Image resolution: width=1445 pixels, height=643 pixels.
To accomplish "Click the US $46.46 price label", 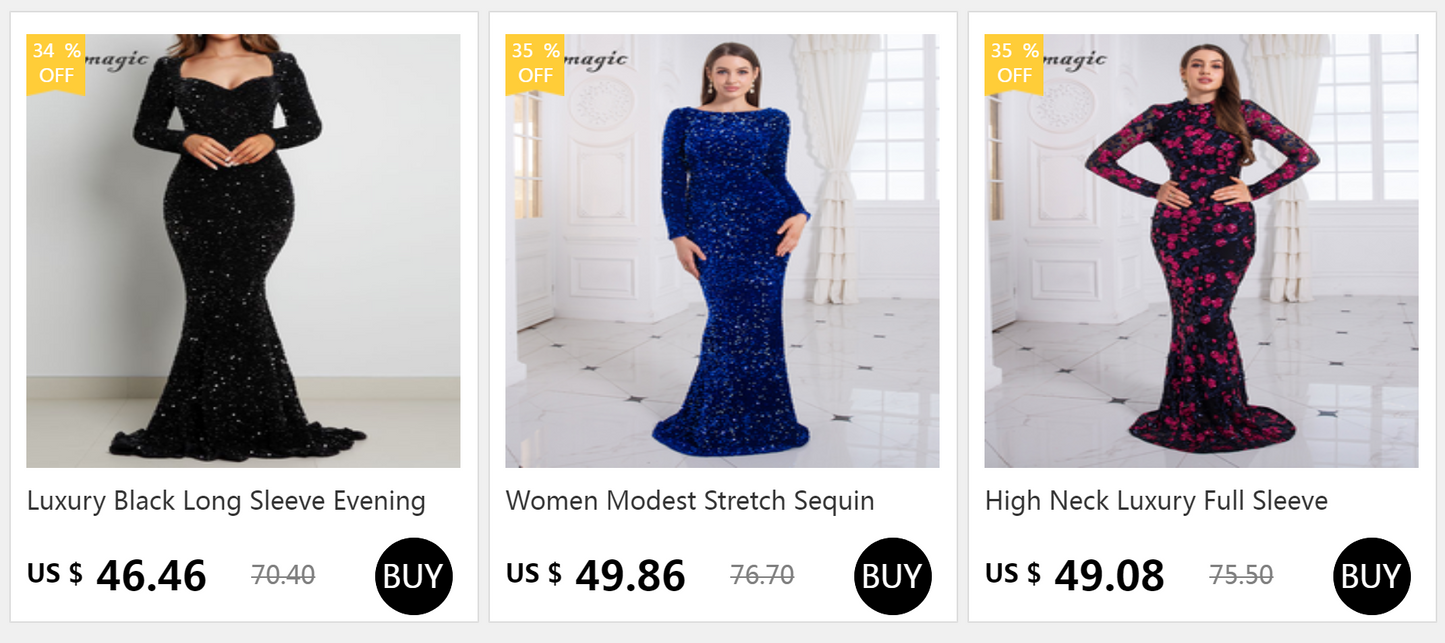I will coord(117,575).
